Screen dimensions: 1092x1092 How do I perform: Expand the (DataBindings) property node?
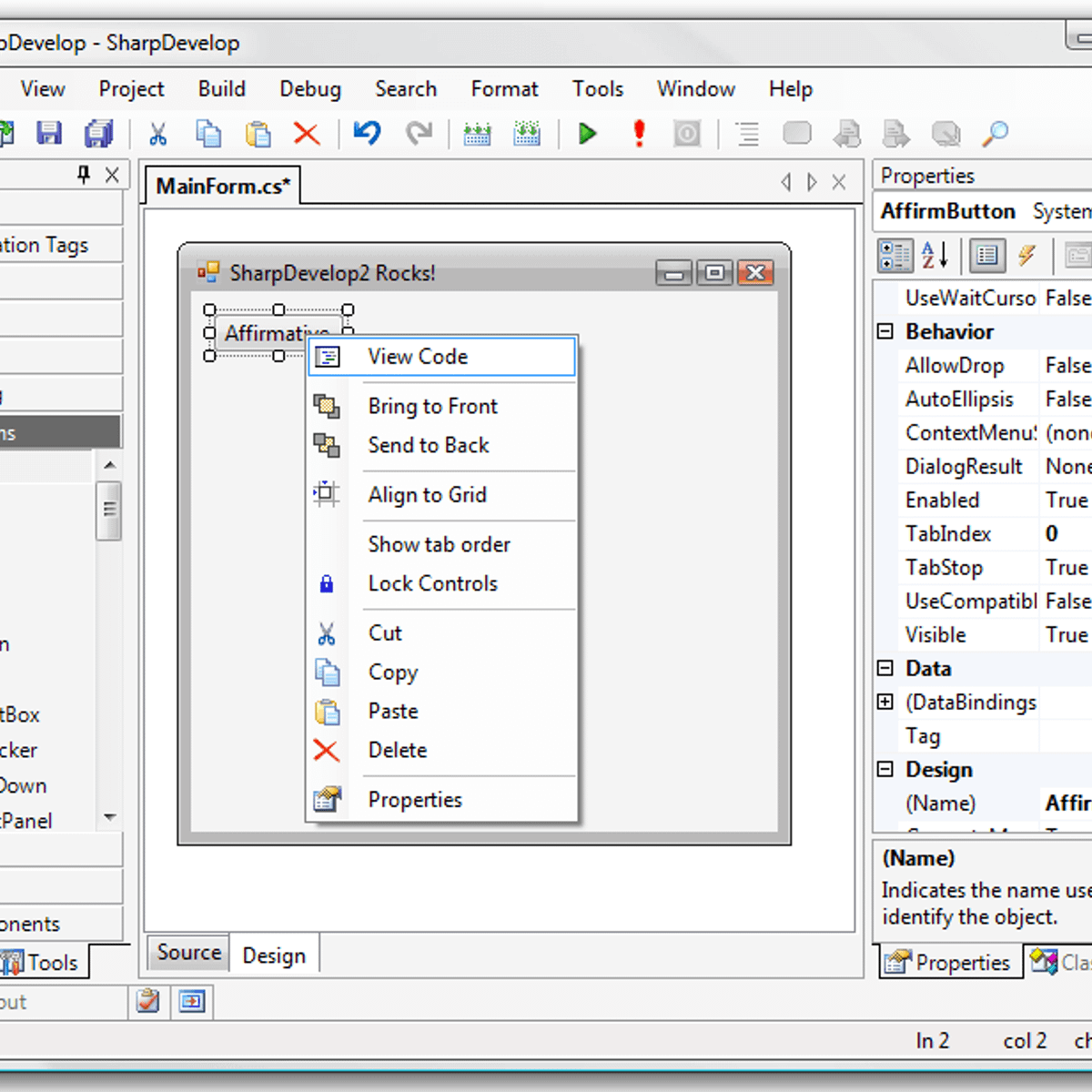click(x=885, y=702)
